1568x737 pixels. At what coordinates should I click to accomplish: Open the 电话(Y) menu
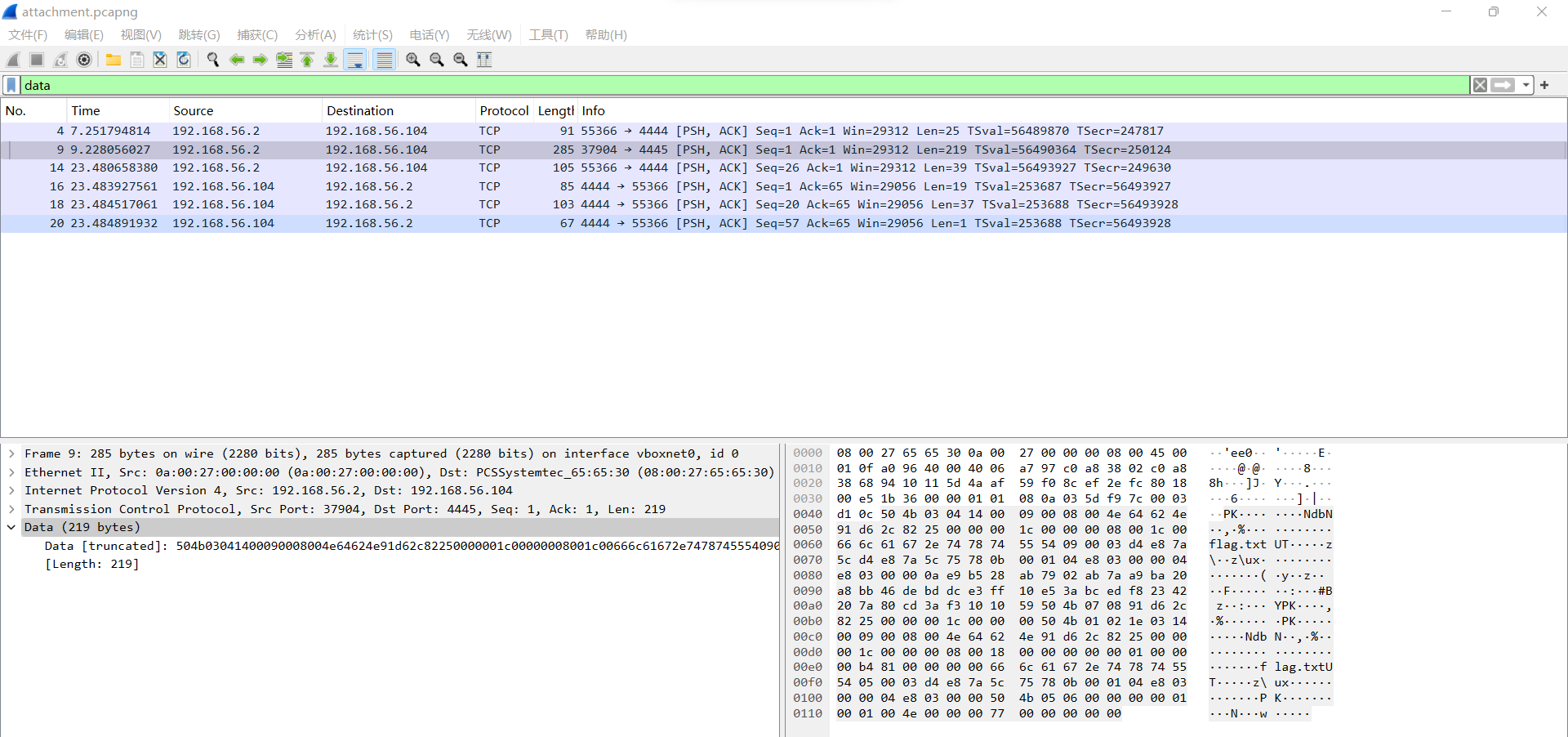click(x=430, y=34)
